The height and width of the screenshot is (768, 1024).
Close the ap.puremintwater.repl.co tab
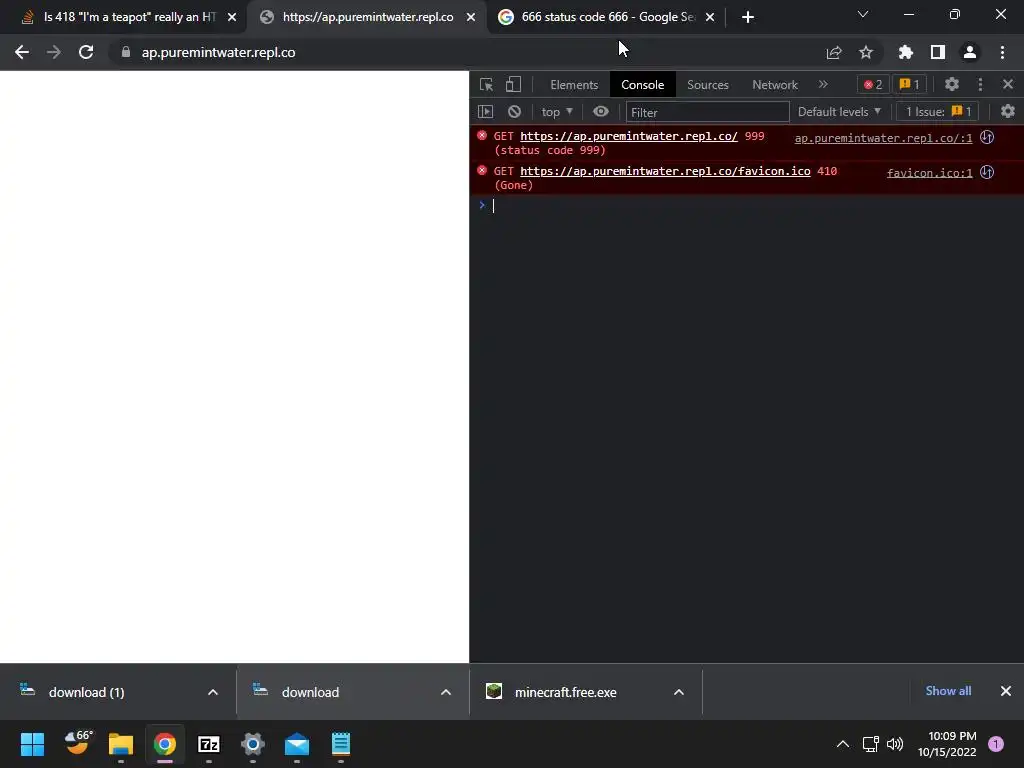pos(471,18)
